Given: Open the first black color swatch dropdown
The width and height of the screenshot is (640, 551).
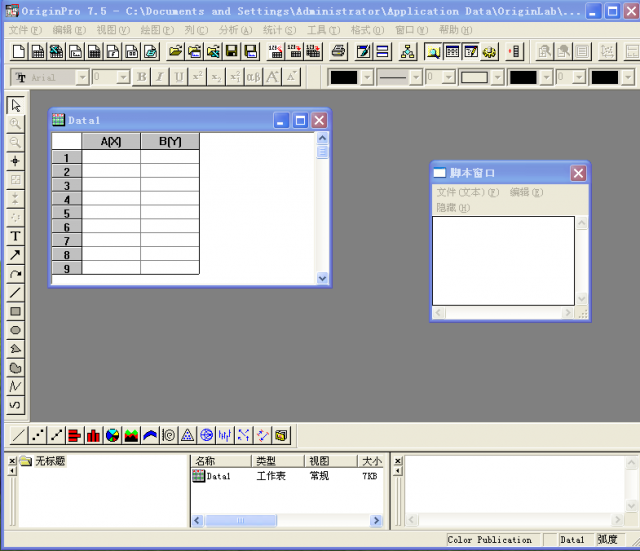Looking at the screenshot, I should pos(367,77).
